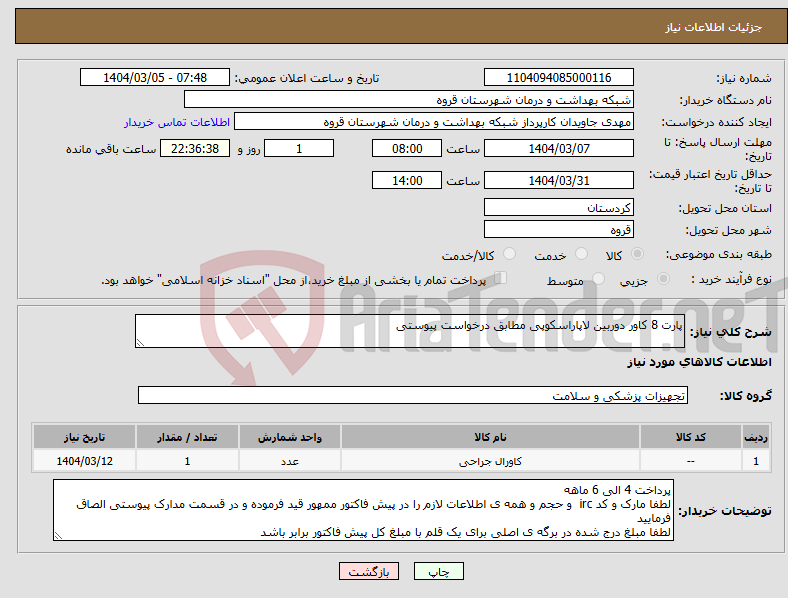Click the resize handle of the buyer notes textarea
788x598 pixels.
[x=58, y=536]
